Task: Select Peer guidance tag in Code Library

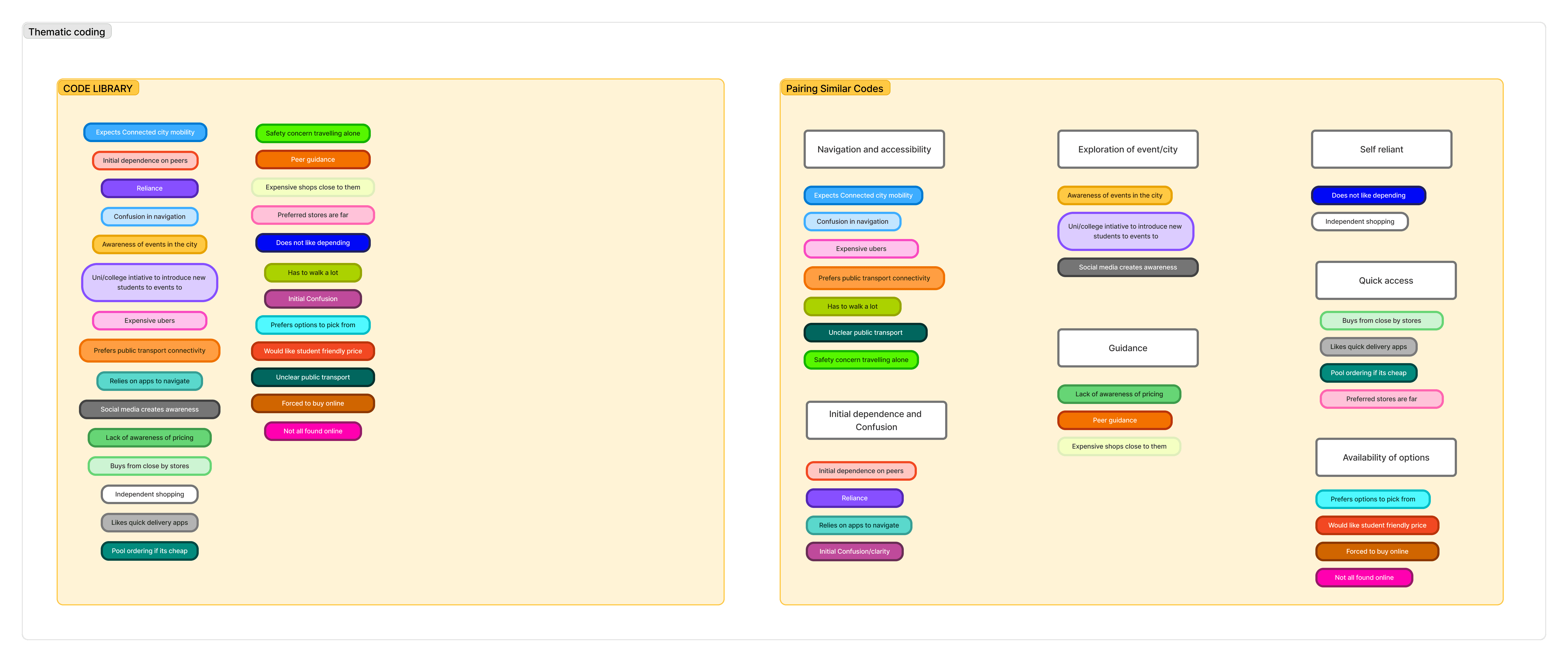Action: click(x=313, y=160)
